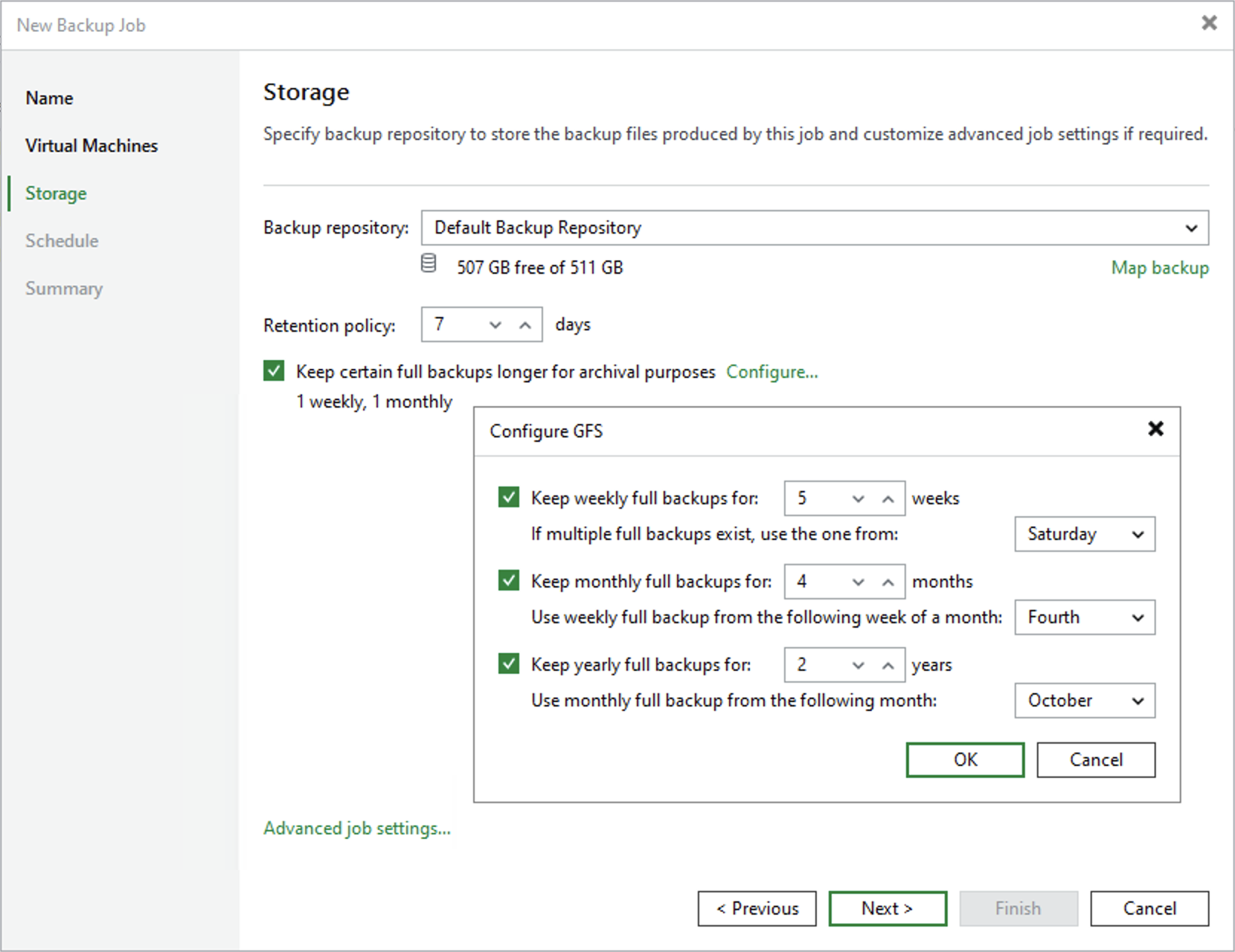Click the Map backup link
The width and height of the screenshot is (1235, 952).
pyautogui.click(x=1160, y=268)
